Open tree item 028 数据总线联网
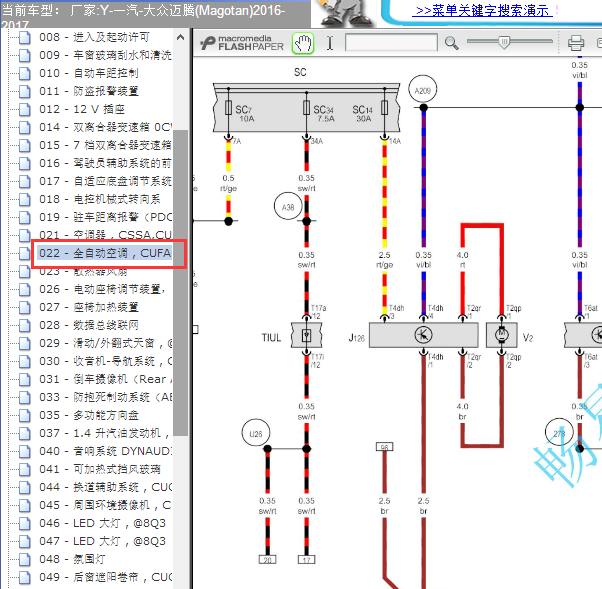Viewport: 602px width, 589px height. click(89, 325)
